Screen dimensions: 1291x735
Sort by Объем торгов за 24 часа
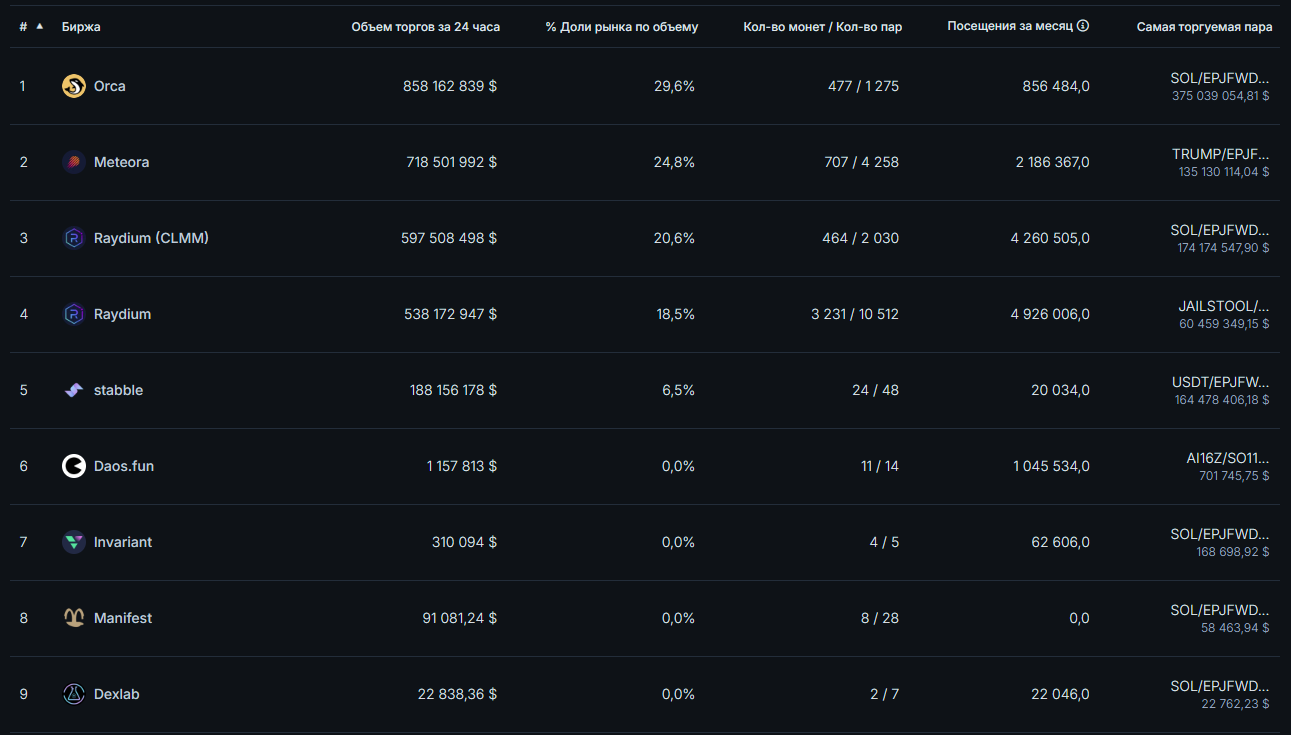click(426, 27)
